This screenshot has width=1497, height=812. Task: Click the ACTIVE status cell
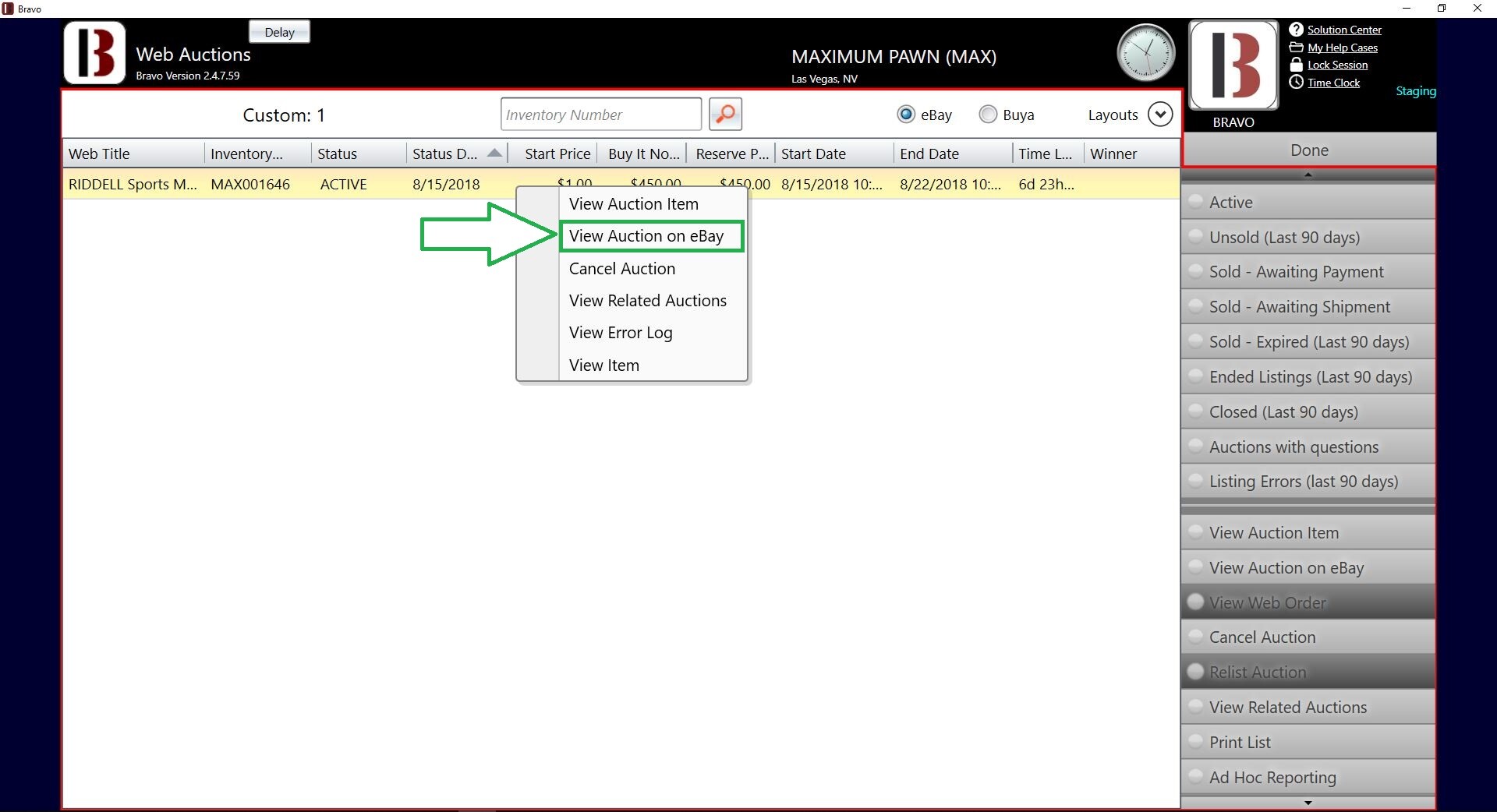click(x=343, y=185)
